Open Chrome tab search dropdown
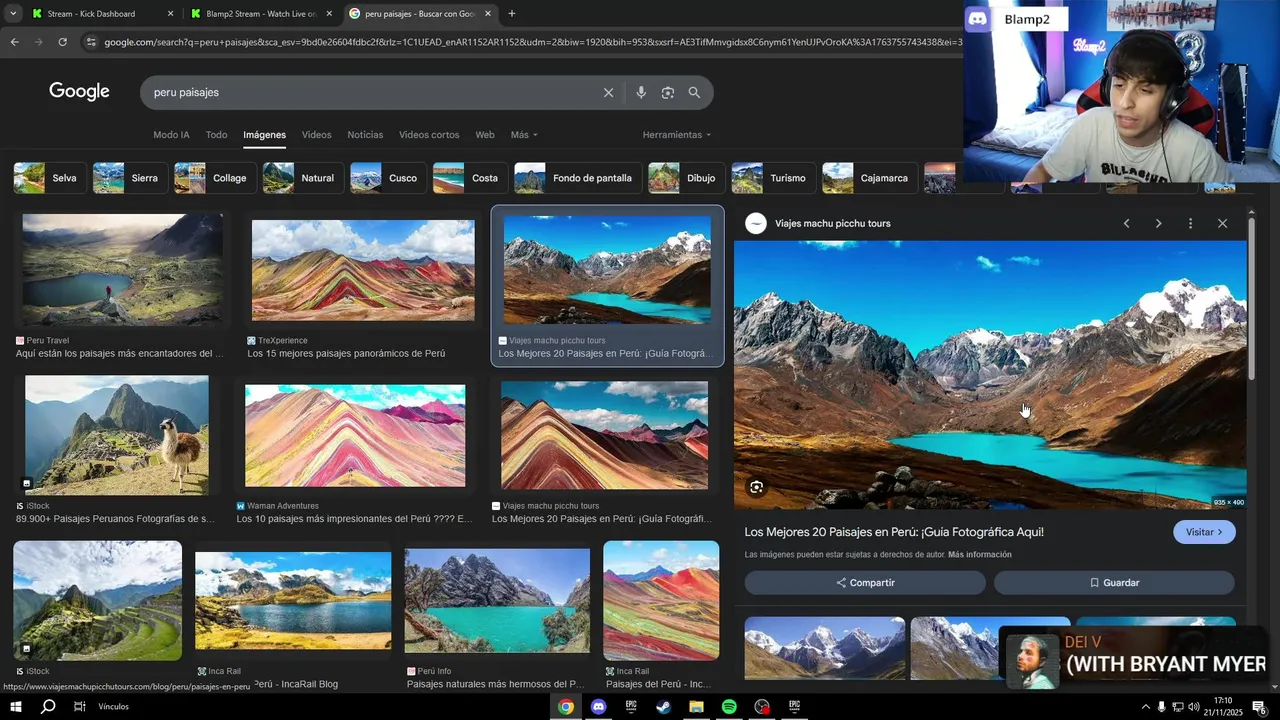 pyautogui.click(x=13, y=14)
